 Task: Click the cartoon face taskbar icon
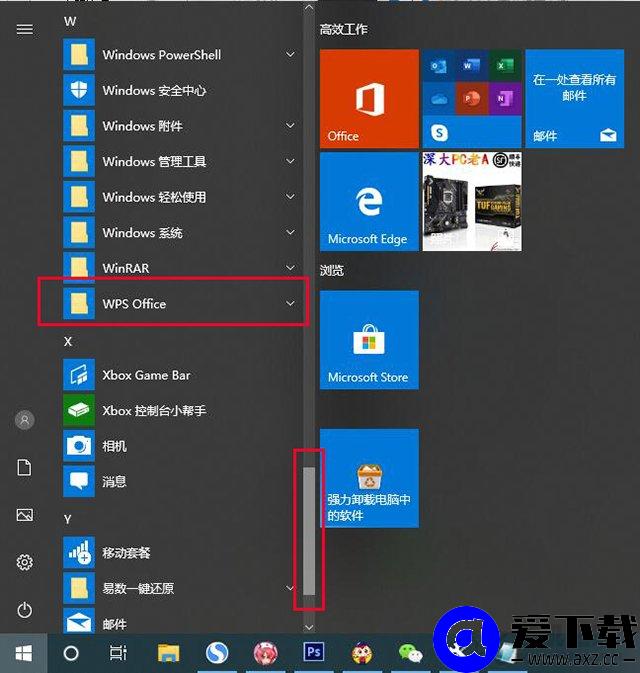coord(362,654)
